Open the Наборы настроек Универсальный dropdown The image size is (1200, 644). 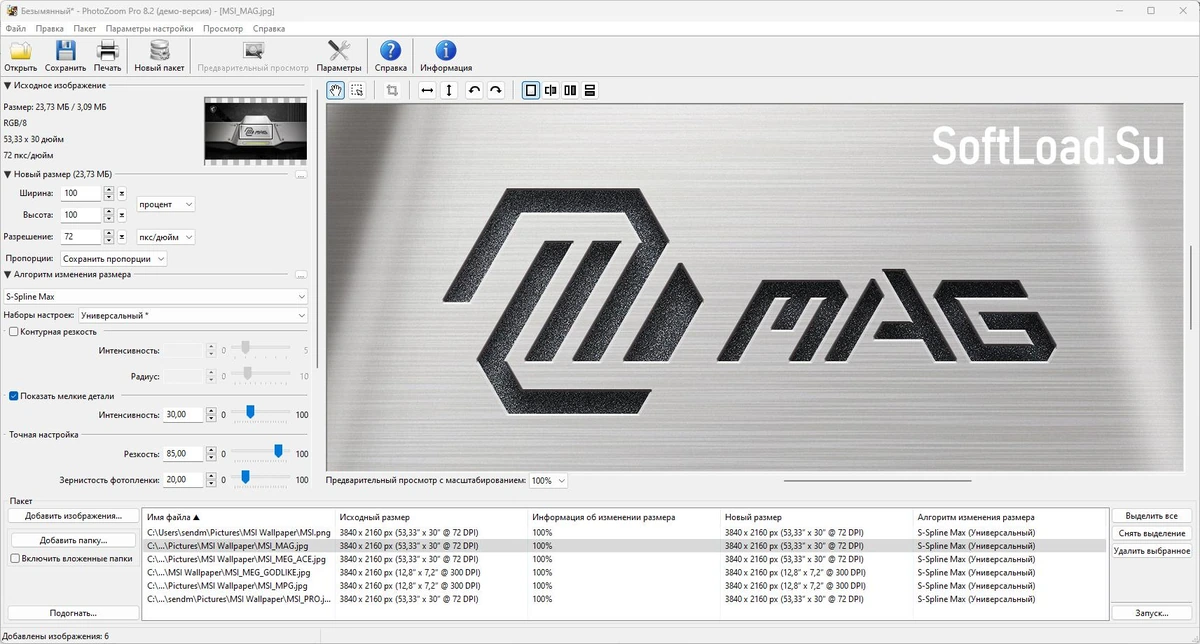[193, 315]
